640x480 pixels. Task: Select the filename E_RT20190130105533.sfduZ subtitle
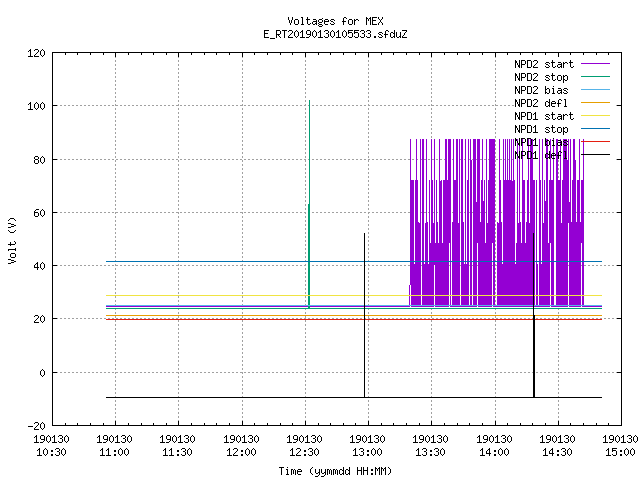[x=335, y=34]
